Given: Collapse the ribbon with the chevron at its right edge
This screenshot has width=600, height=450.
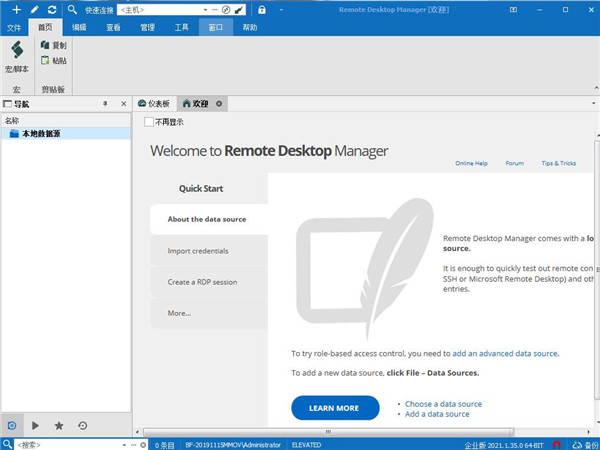Looking at the screenshot, I should (596, 88).
